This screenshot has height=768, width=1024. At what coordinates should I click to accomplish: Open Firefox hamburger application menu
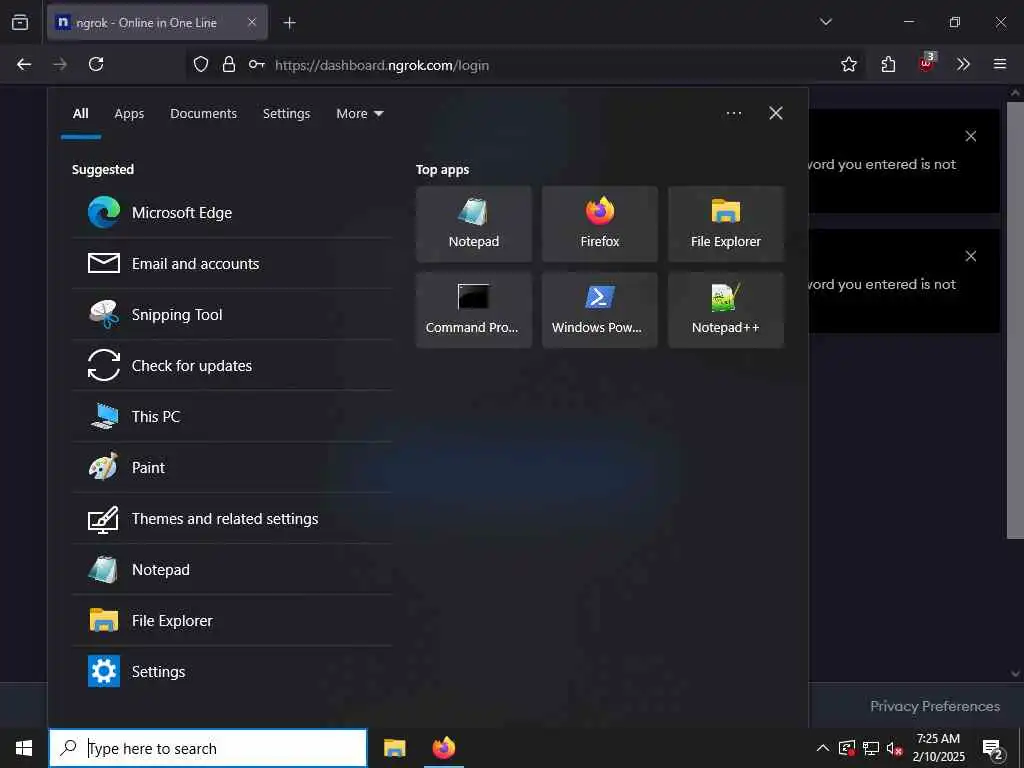tap(1000, 64)
